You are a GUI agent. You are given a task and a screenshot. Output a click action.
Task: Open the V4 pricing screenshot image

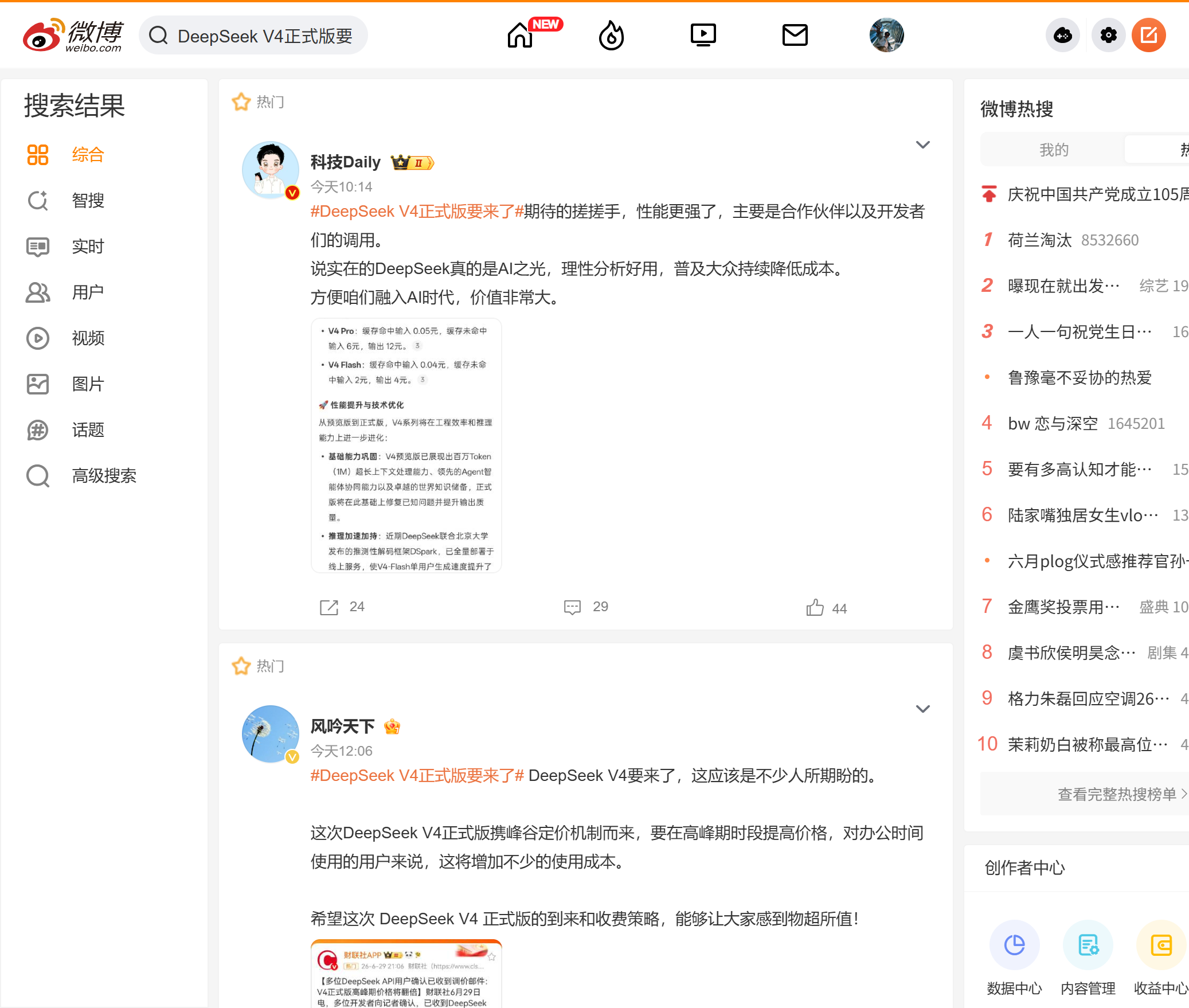click(x=406, y=446)
